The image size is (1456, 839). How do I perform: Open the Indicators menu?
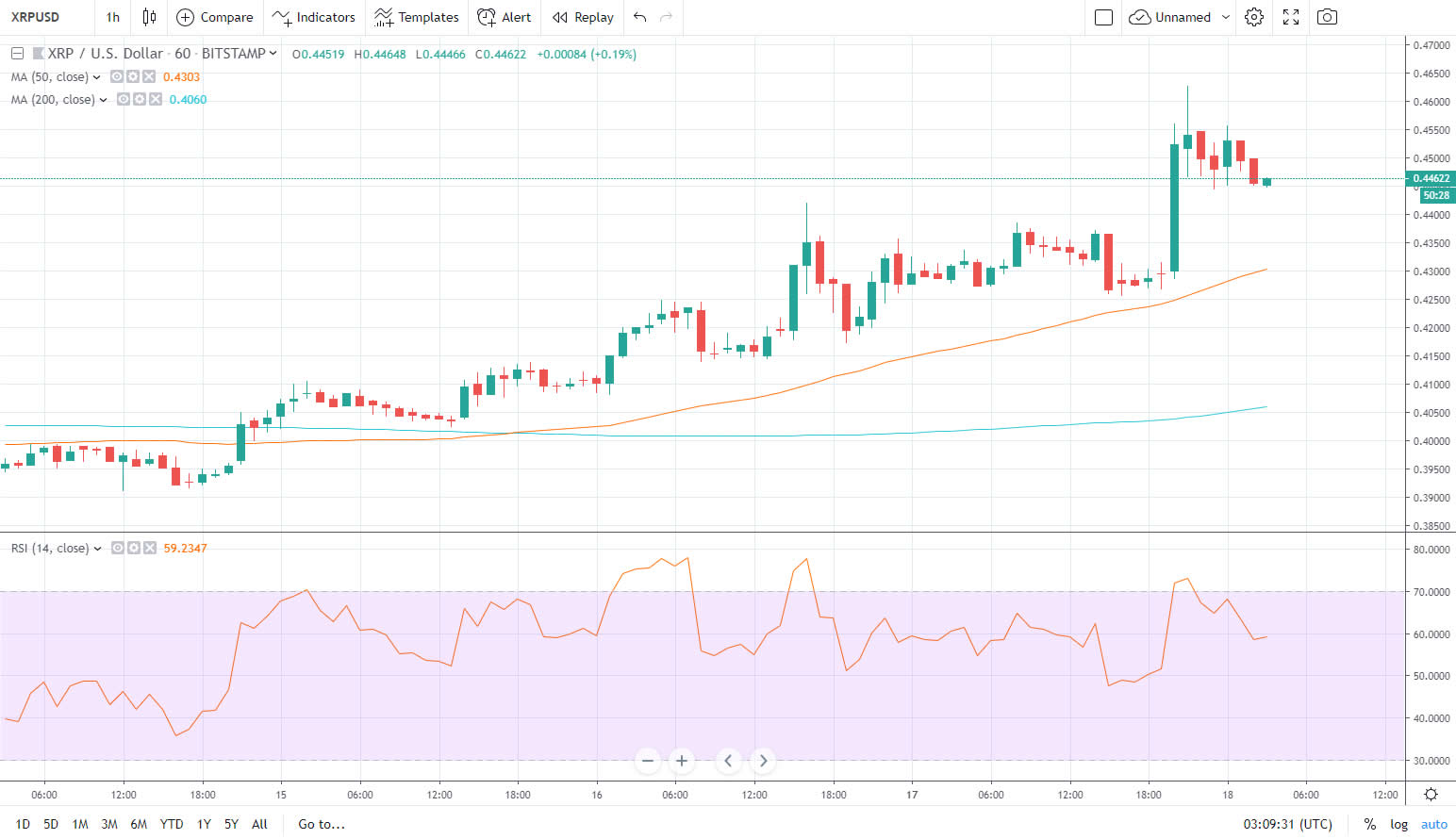tap(314, 17)
